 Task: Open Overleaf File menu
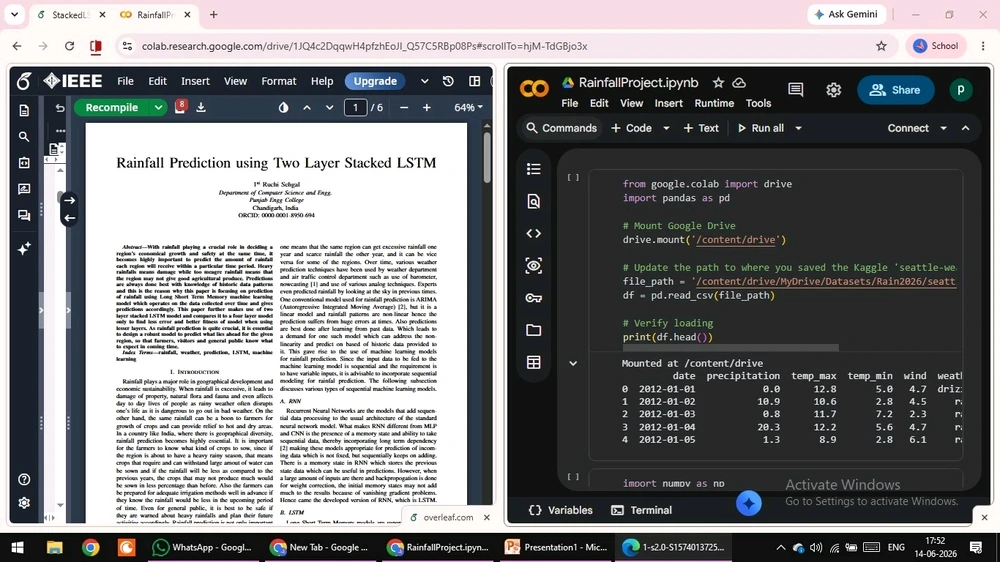[125, 81]
